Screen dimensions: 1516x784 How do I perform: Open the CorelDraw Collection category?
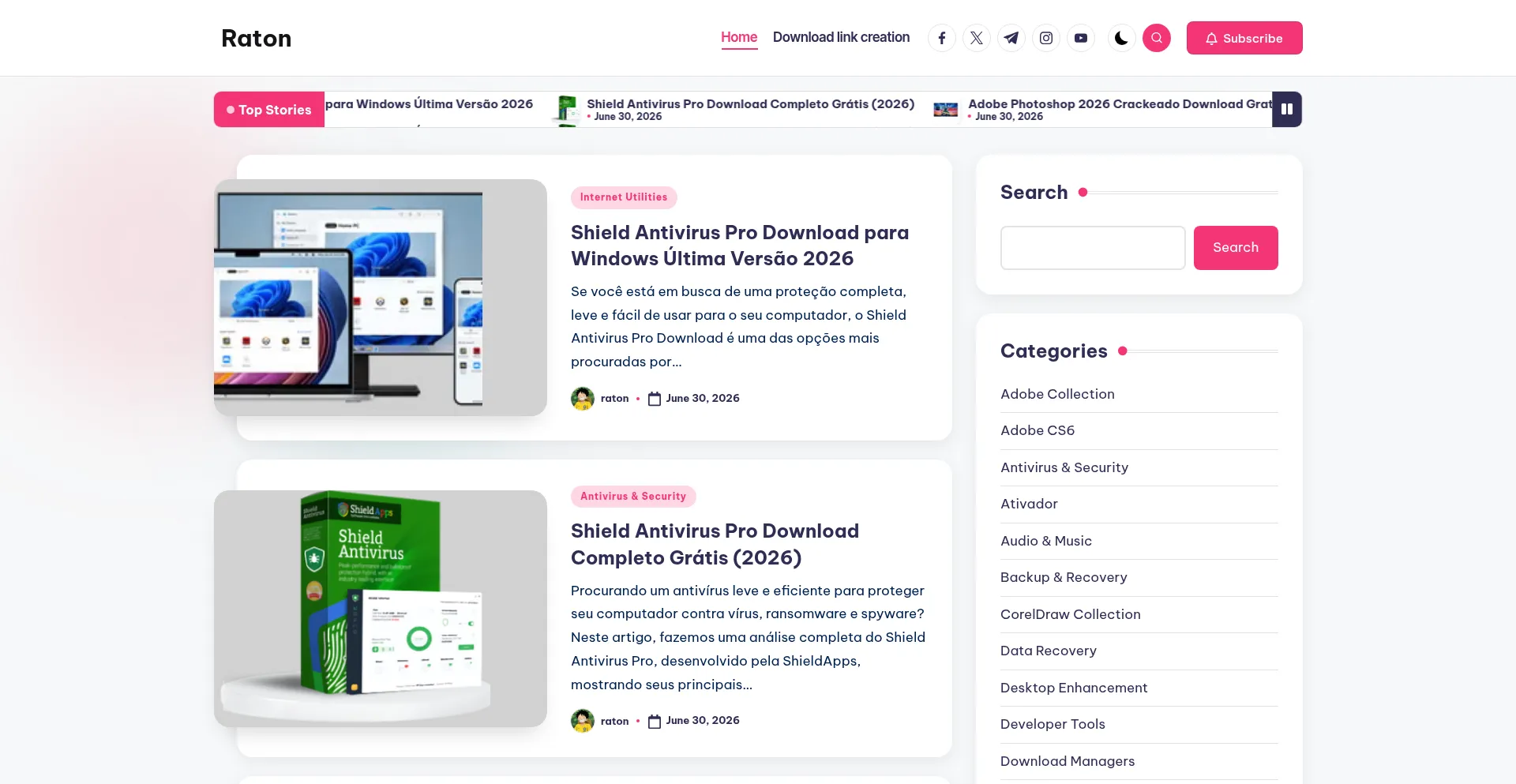click(x=1071, y=614)
